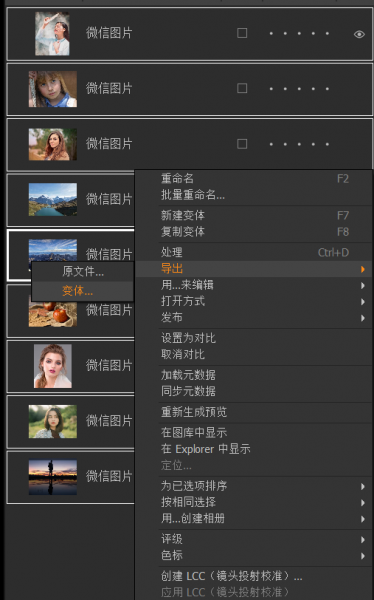Image resolution: width=374 pixels, height=600 pixels.
Task: Tick checkbox of freckled girl photo row
Action: (242, 89)
